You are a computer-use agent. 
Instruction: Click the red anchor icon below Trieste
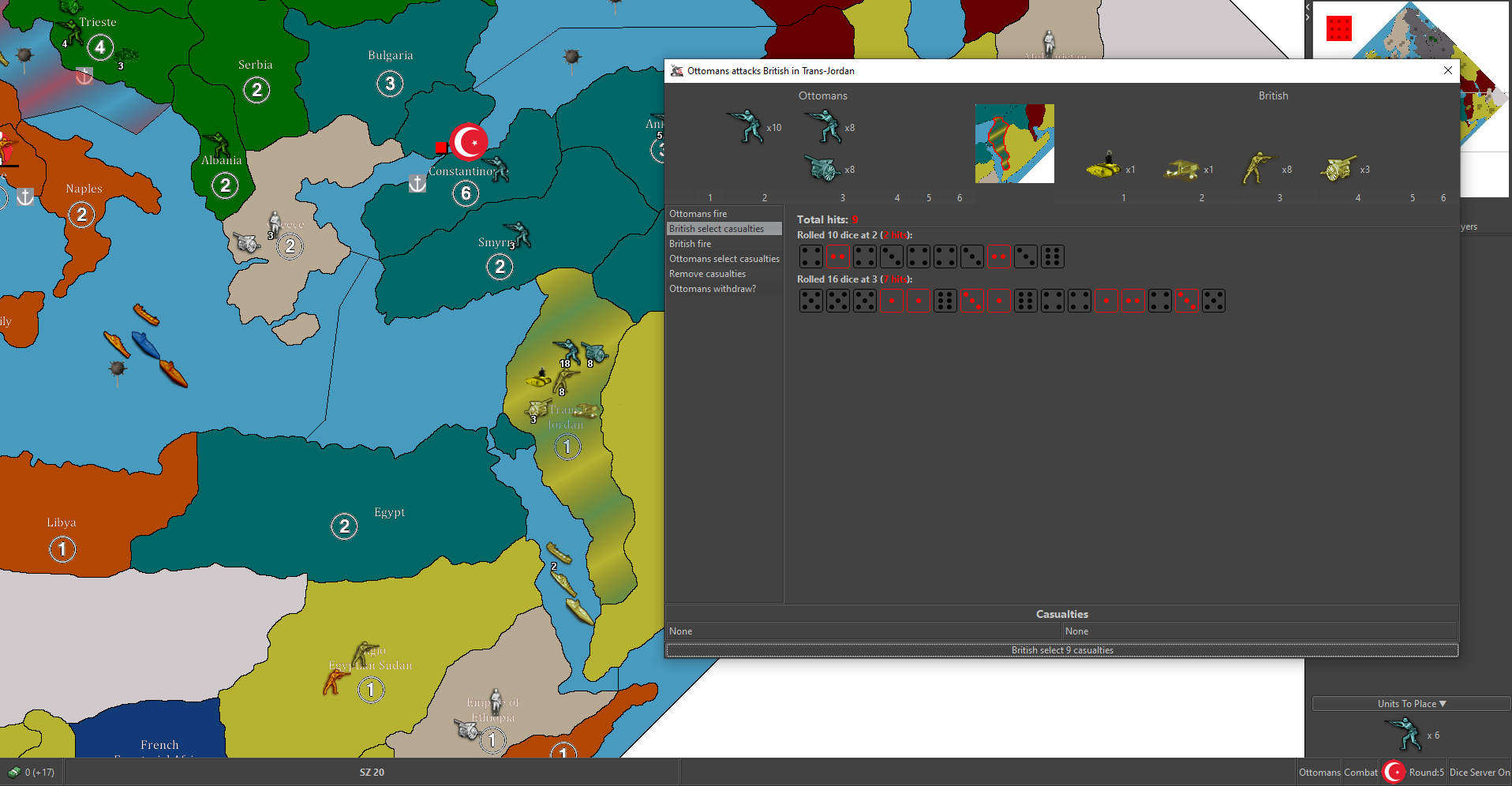[84, 77]
